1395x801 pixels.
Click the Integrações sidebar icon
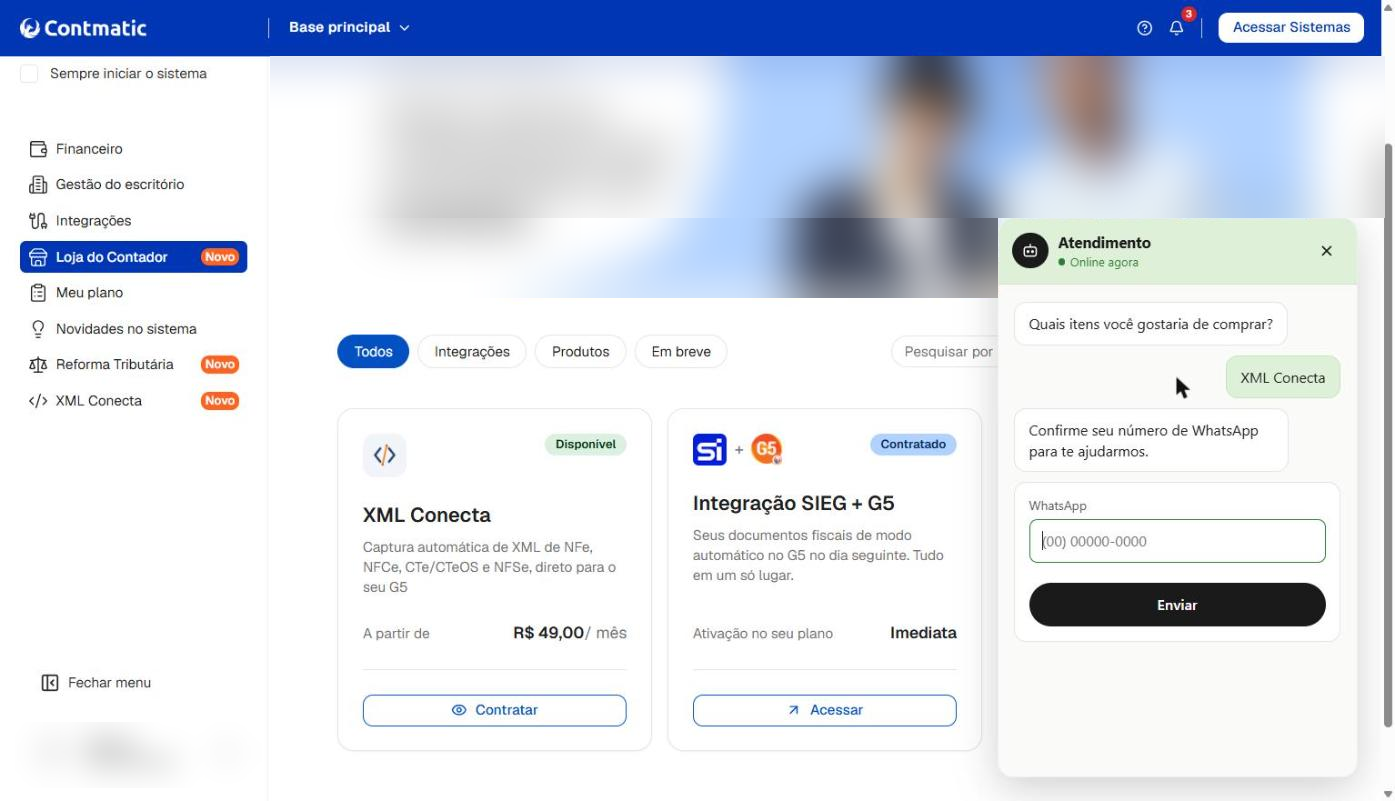pyautogui.click(x=39, y=221)
